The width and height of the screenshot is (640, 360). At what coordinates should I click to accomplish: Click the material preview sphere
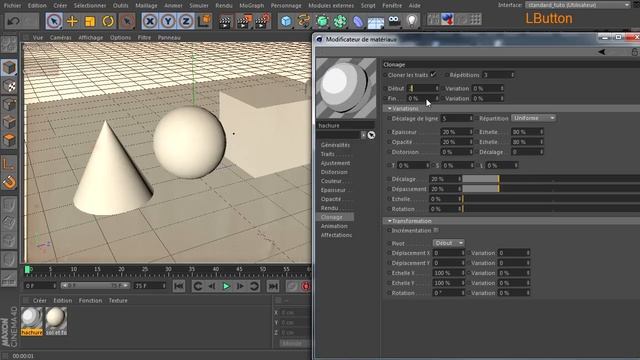point(346,88)
